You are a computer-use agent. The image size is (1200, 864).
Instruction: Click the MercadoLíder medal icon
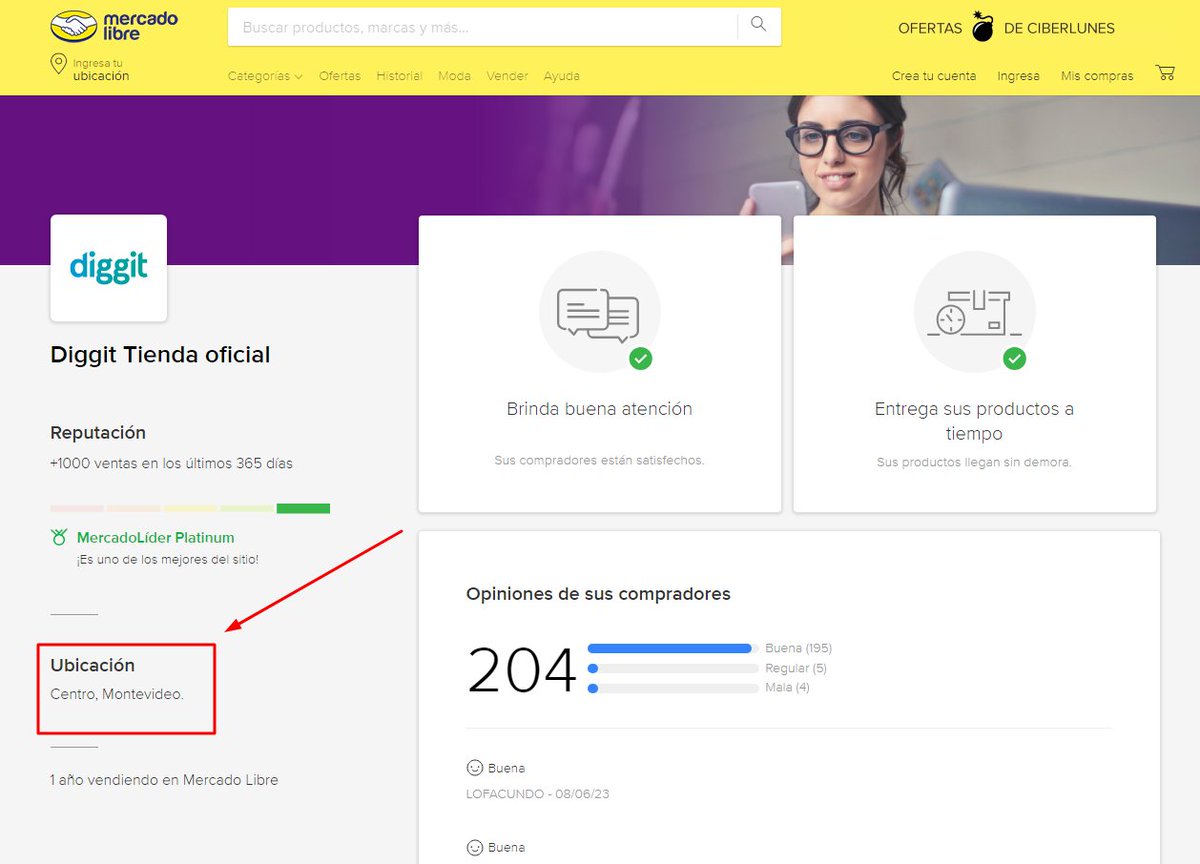pyautogui.click(x=59, y=538)
